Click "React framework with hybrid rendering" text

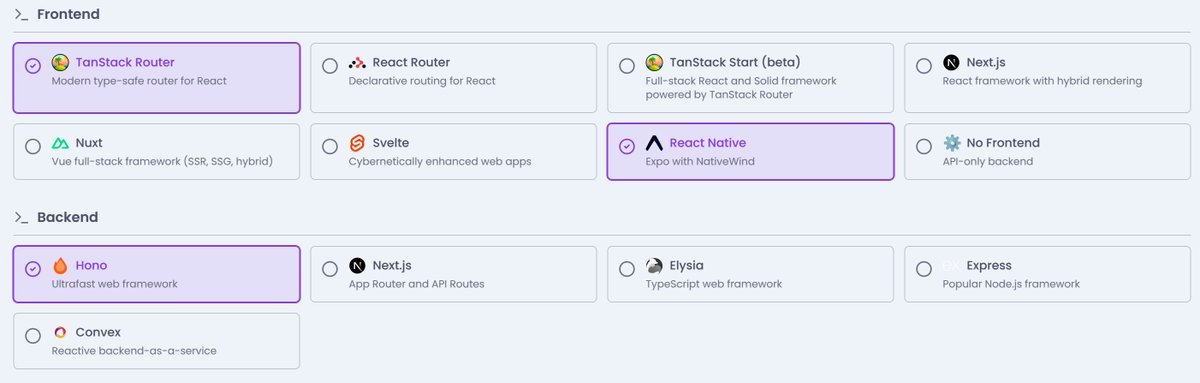click(1042, 81)
